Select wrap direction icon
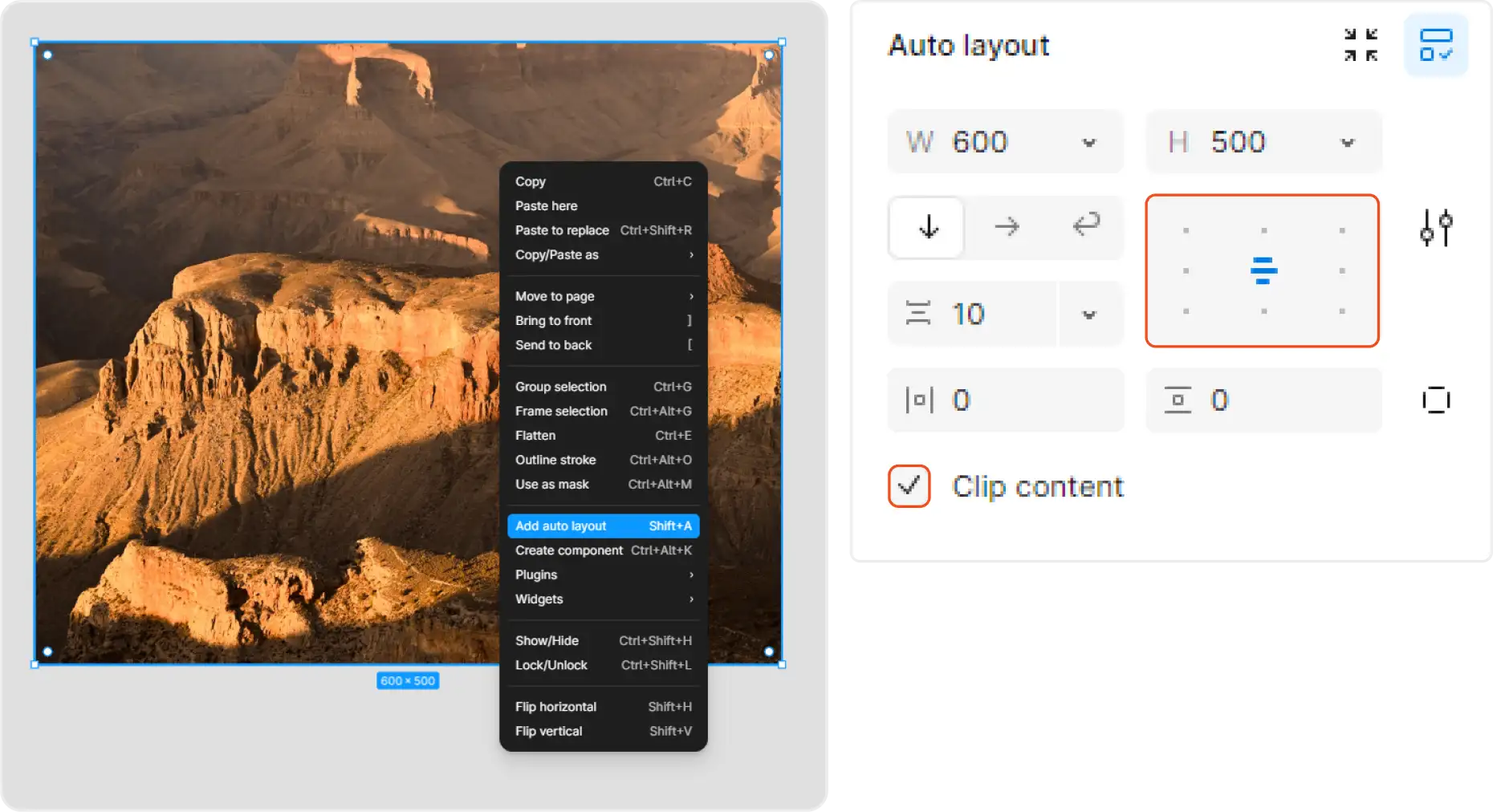Screen dimensions: 1493x812 tap(1085, 224)
